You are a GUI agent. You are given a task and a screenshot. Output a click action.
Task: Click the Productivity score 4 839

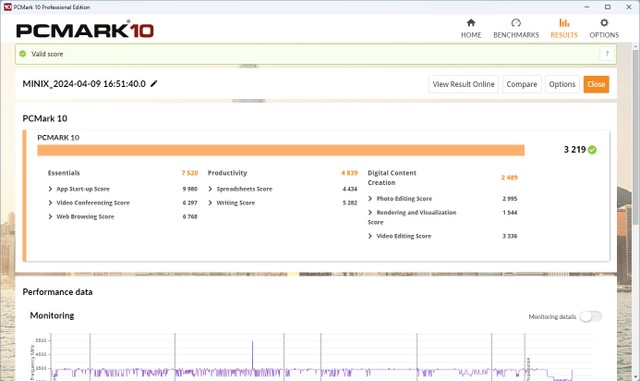click(349, 173)
